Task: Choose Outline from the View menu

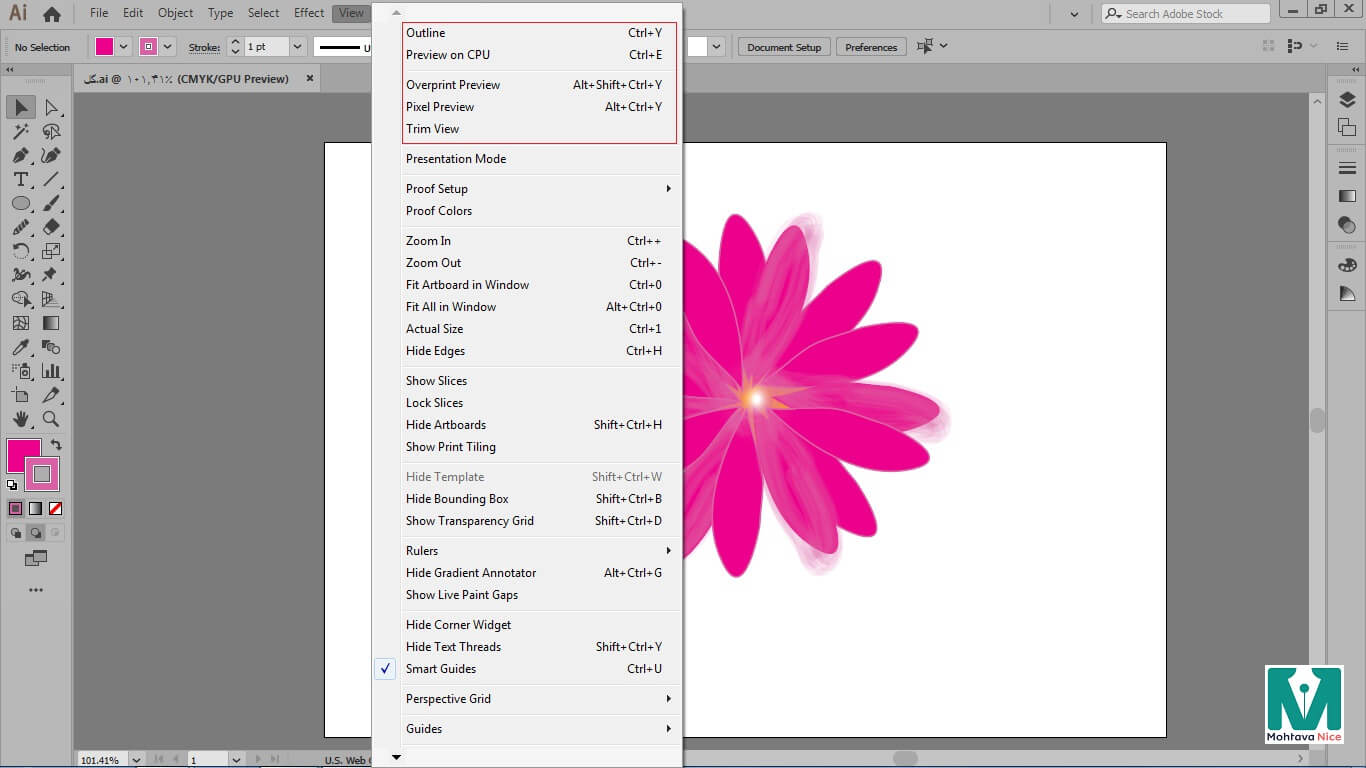Action: [426, 33]
